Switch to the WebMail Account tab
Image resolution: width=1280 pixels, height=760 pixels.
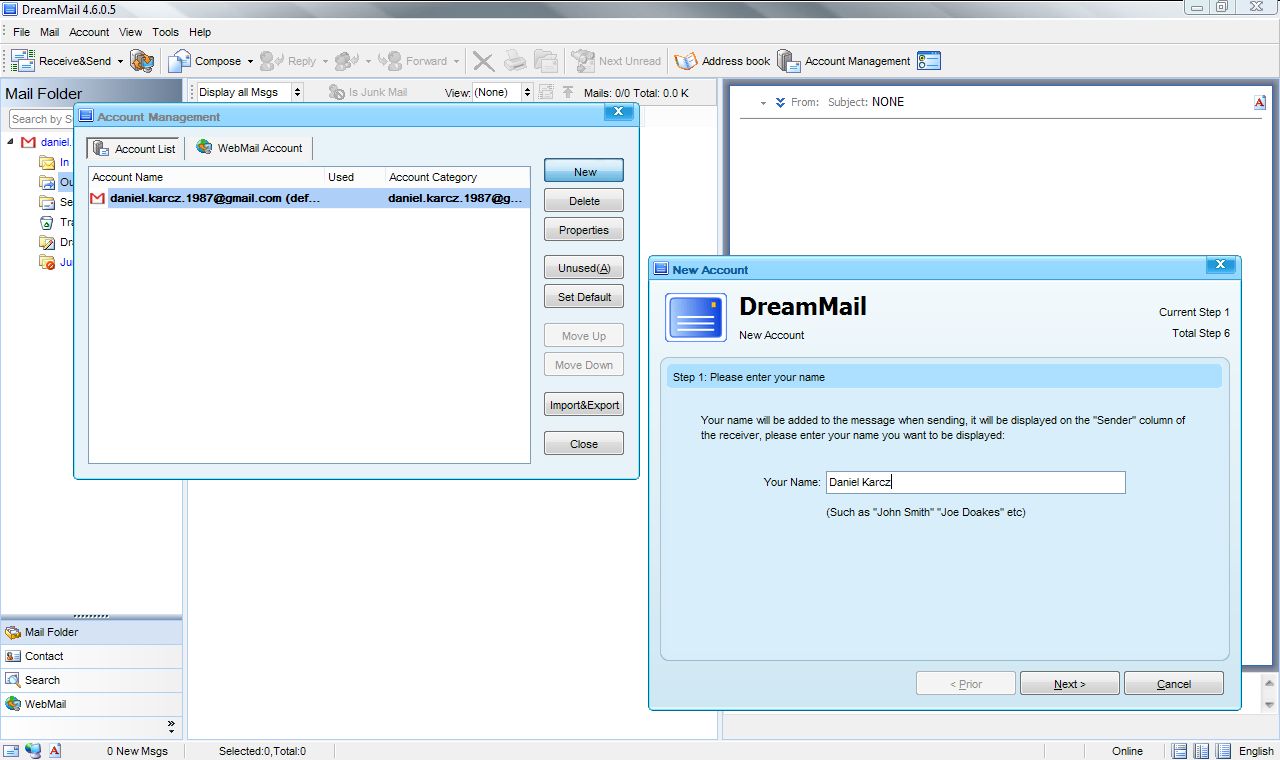[249, 148]
